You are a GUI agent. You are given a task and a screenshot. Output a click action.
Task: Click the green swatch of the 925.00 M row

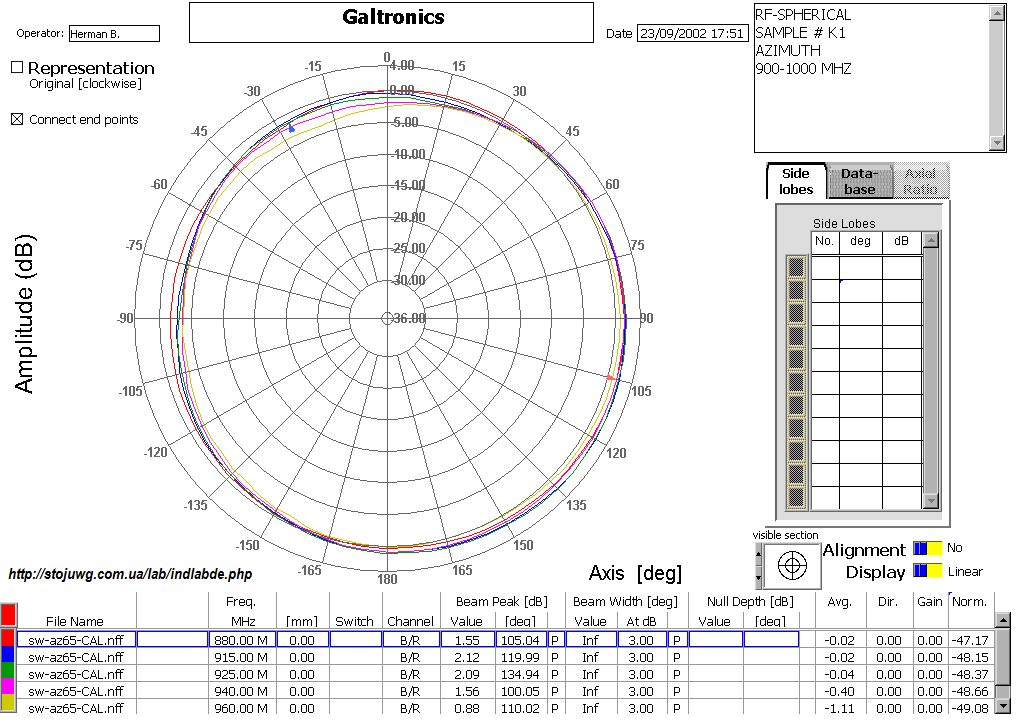coord(8,672)
